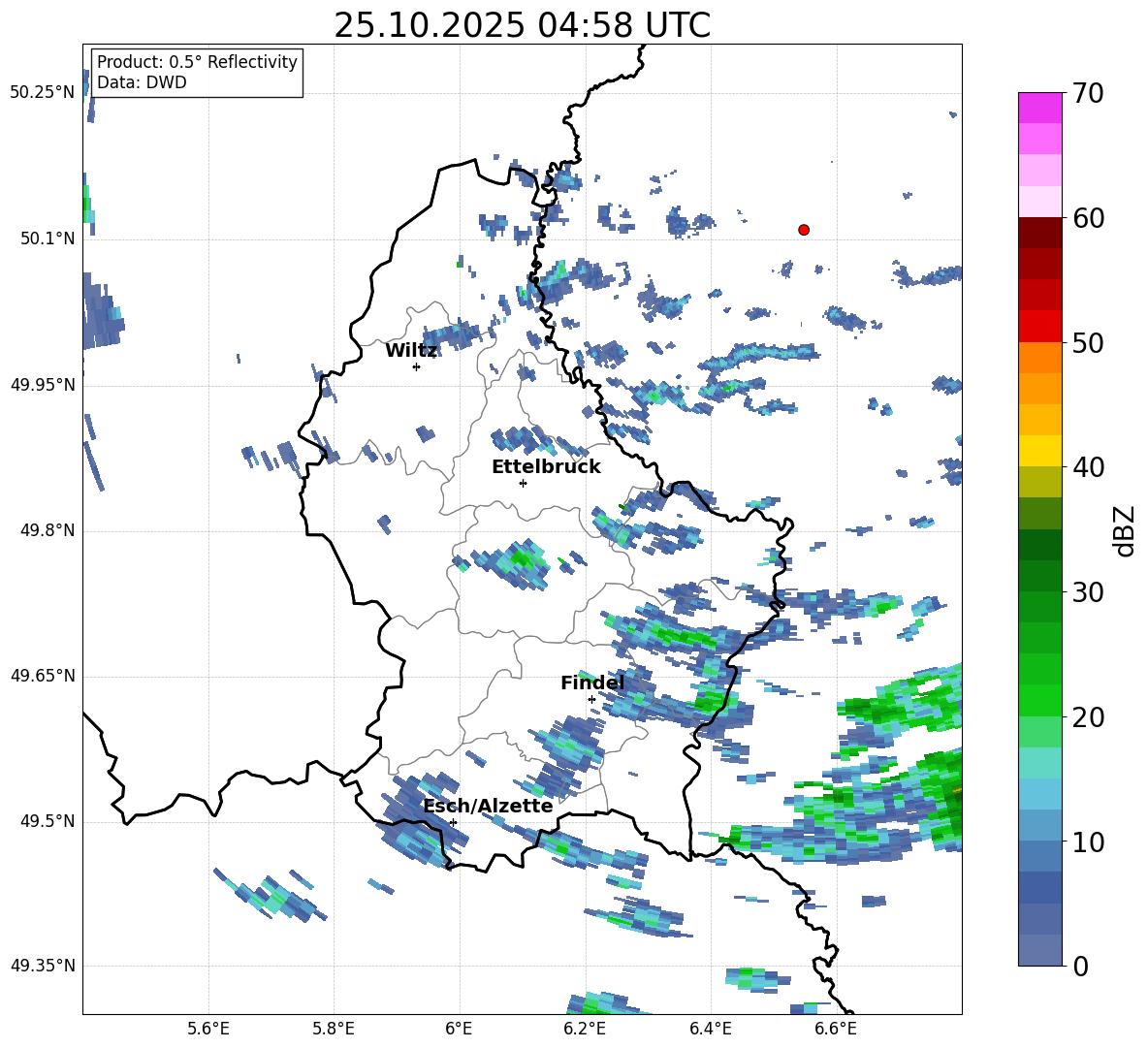The height and width of the screenshot is (1048, 1148).
Task: Click the Esch/Alzette city label
Action: pos(488,806)
